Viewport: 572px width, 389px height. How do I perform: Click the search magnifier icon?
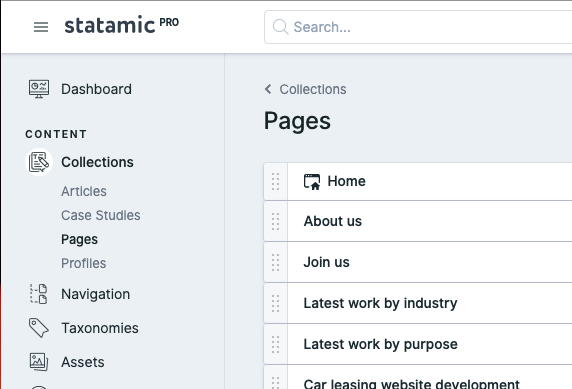pyautogui.click(x=281, y=27)
